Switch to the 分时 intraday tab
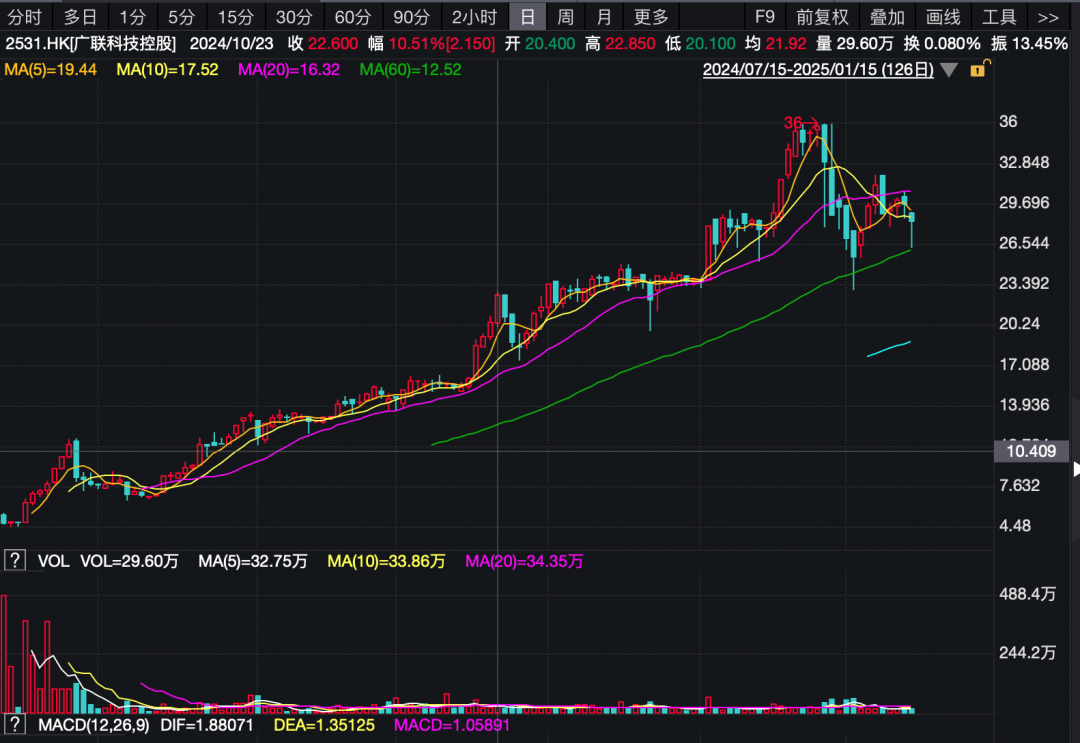 pyautogui.click(x=25, y=17)
